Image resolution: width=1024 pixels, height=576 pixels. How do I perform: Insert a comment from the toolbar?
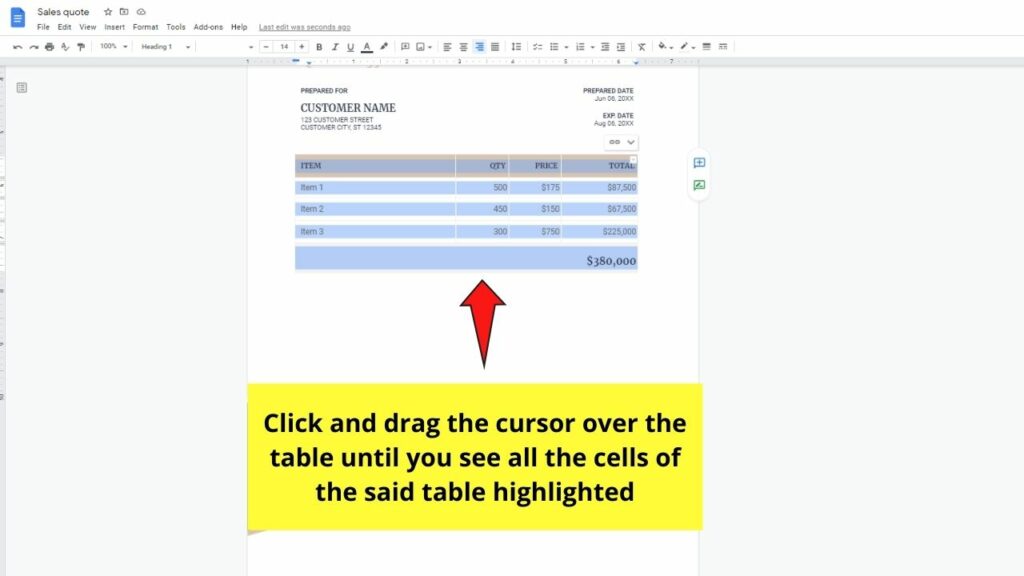(x=405, y=46)
